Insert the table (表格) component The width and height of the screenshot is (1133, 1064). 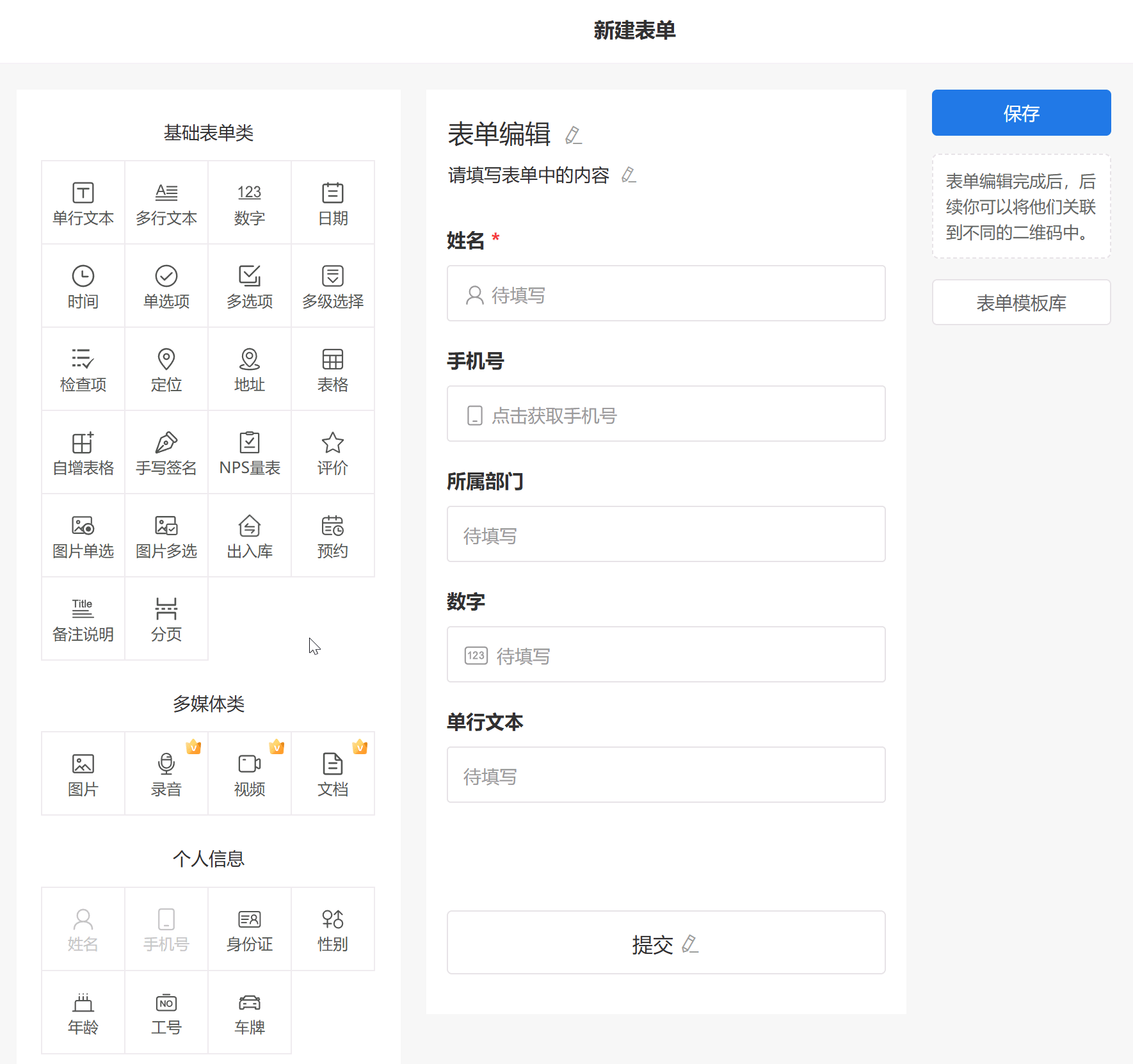(x=333, y=369)
